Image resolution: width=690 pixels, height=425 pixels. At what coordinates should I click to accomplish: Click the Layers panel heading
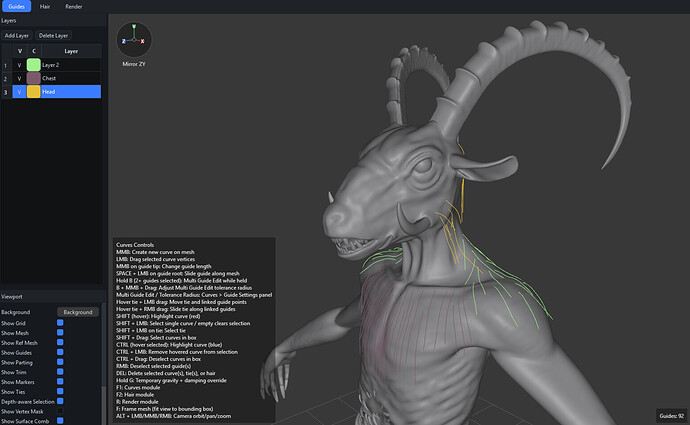click(8, 21)
